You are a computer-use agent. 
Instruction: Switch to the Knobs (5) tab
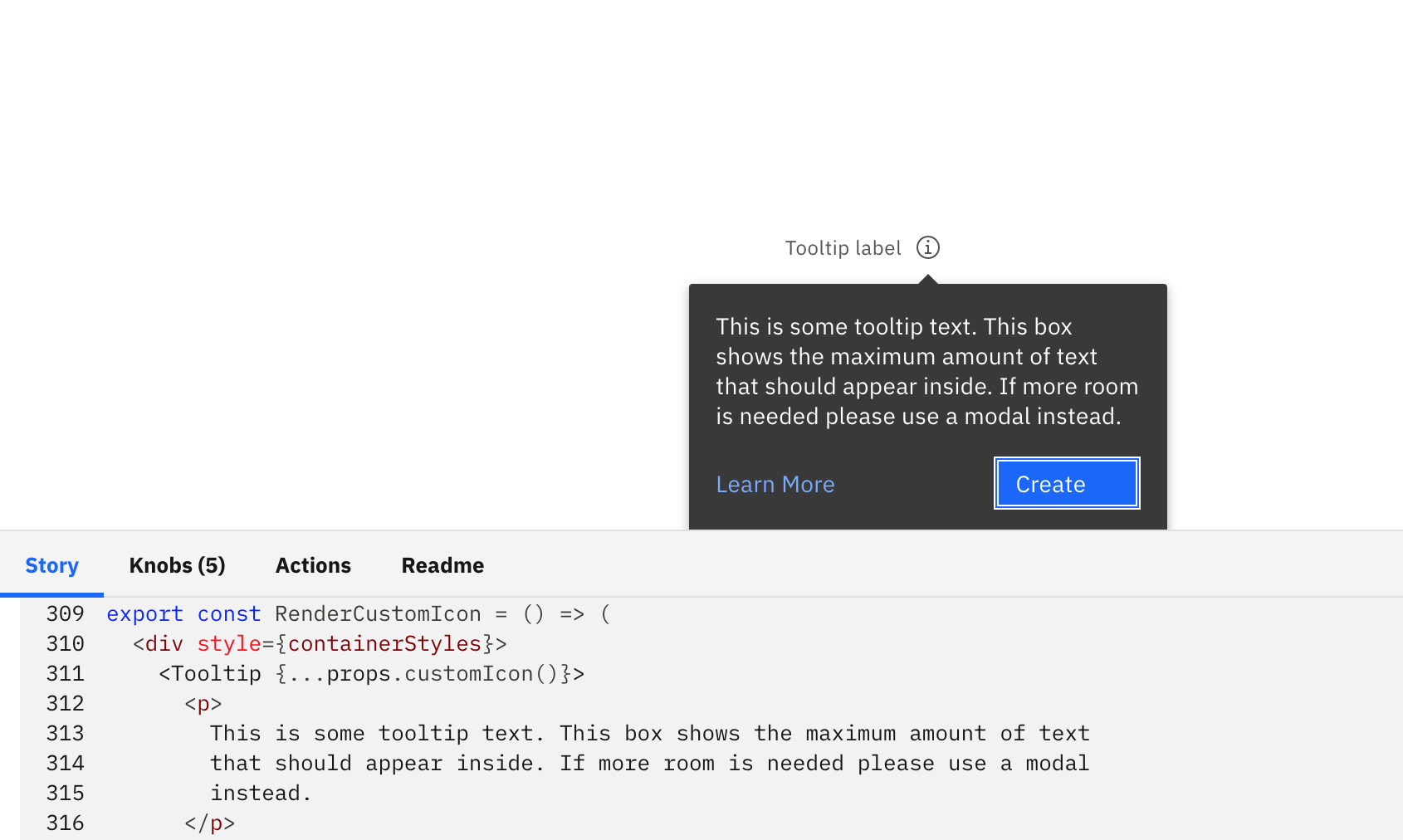click(x=177, y=565)
